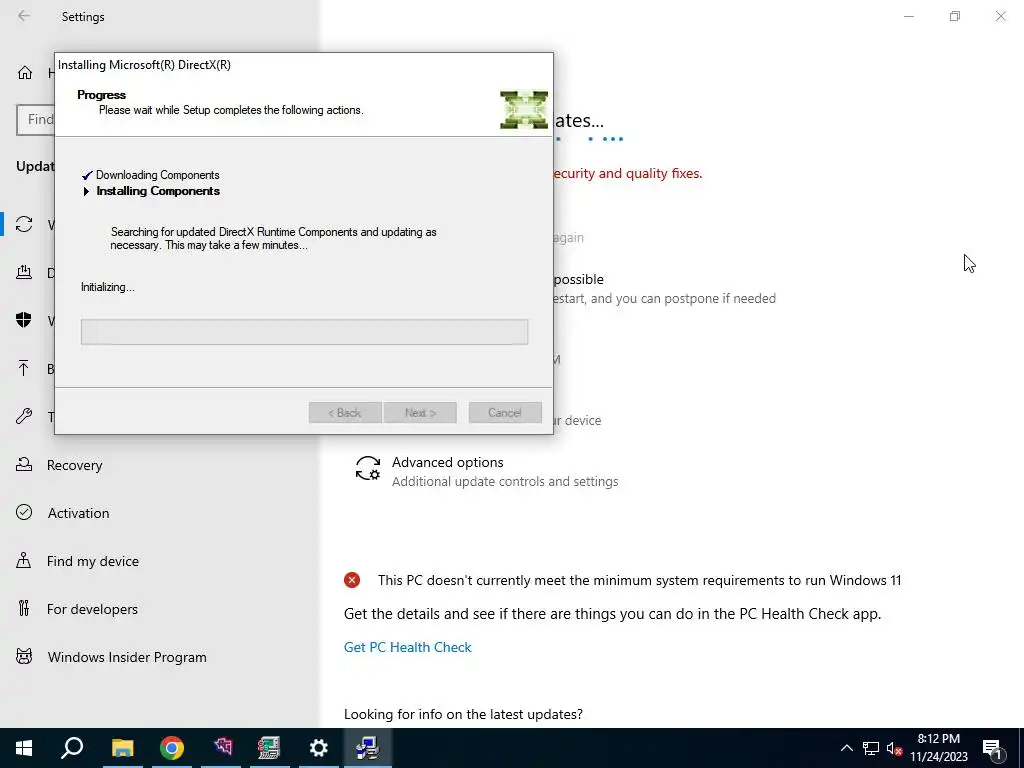The width and height of the screenshot is (1024, 768).
Task: Click the taskbar icon left of Settings gear
Action: click(x=269, y=748)
